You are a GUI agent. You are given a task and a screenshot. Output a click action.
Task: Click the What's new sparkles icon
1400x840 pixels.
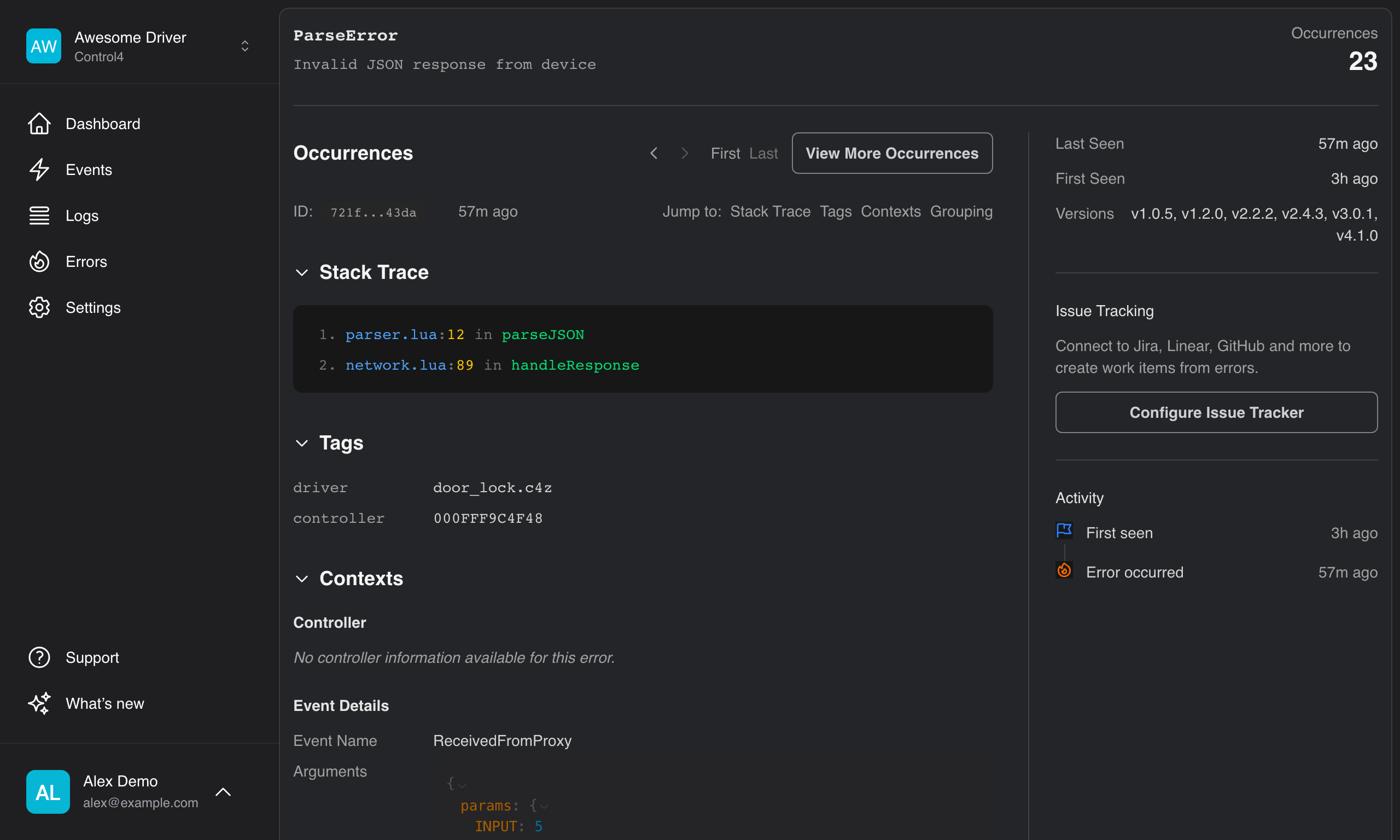[39, 703]
